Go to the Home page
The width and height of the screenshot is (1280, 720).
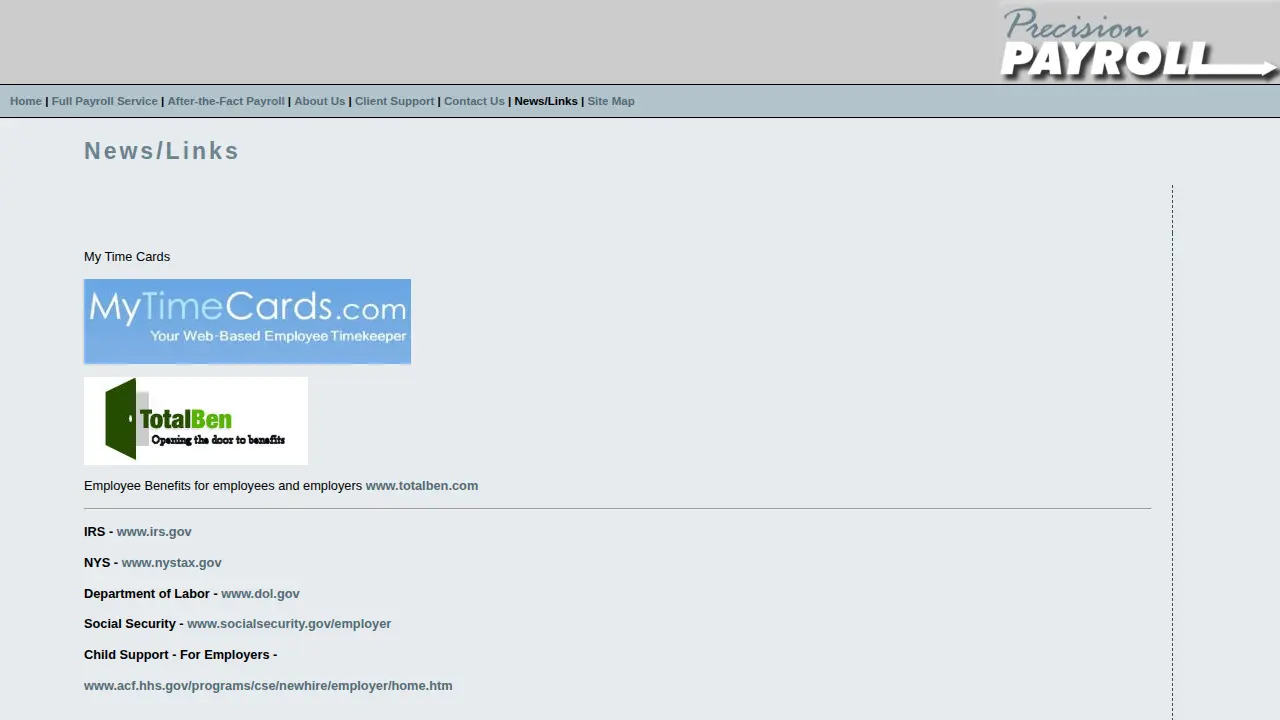26,101
